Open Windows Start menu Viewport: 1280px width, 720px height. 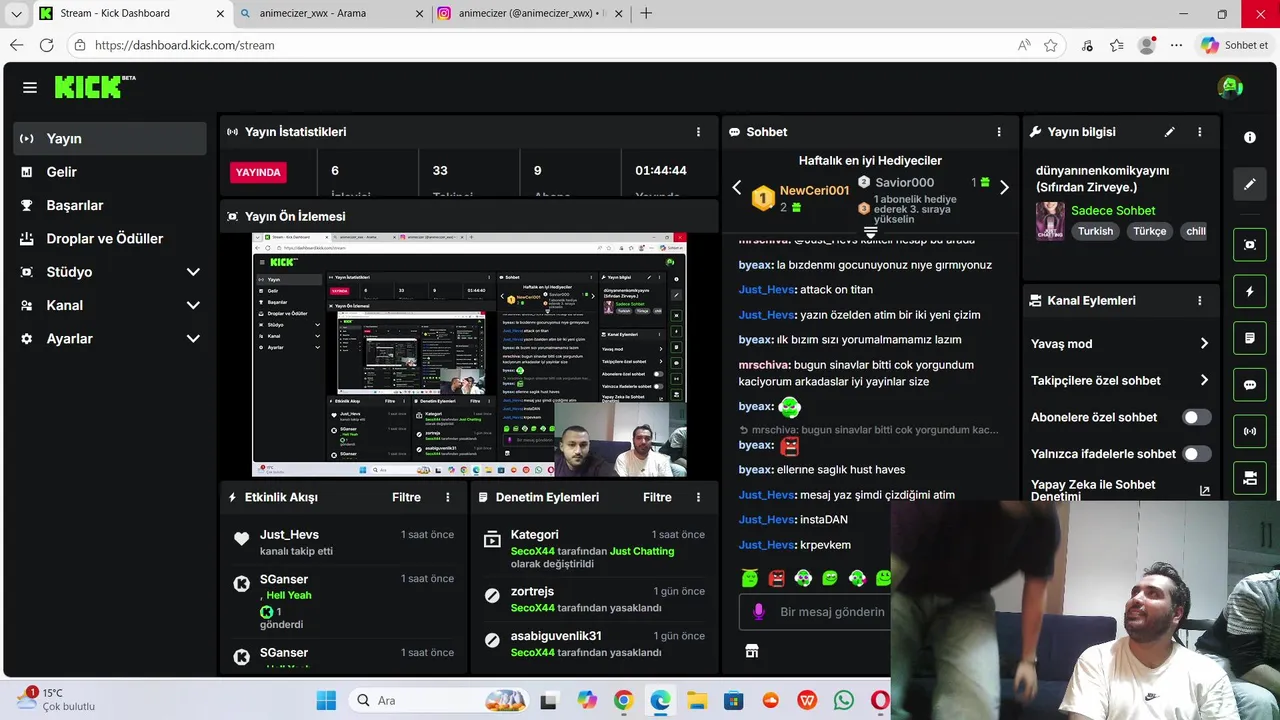[x=326, y=700]
